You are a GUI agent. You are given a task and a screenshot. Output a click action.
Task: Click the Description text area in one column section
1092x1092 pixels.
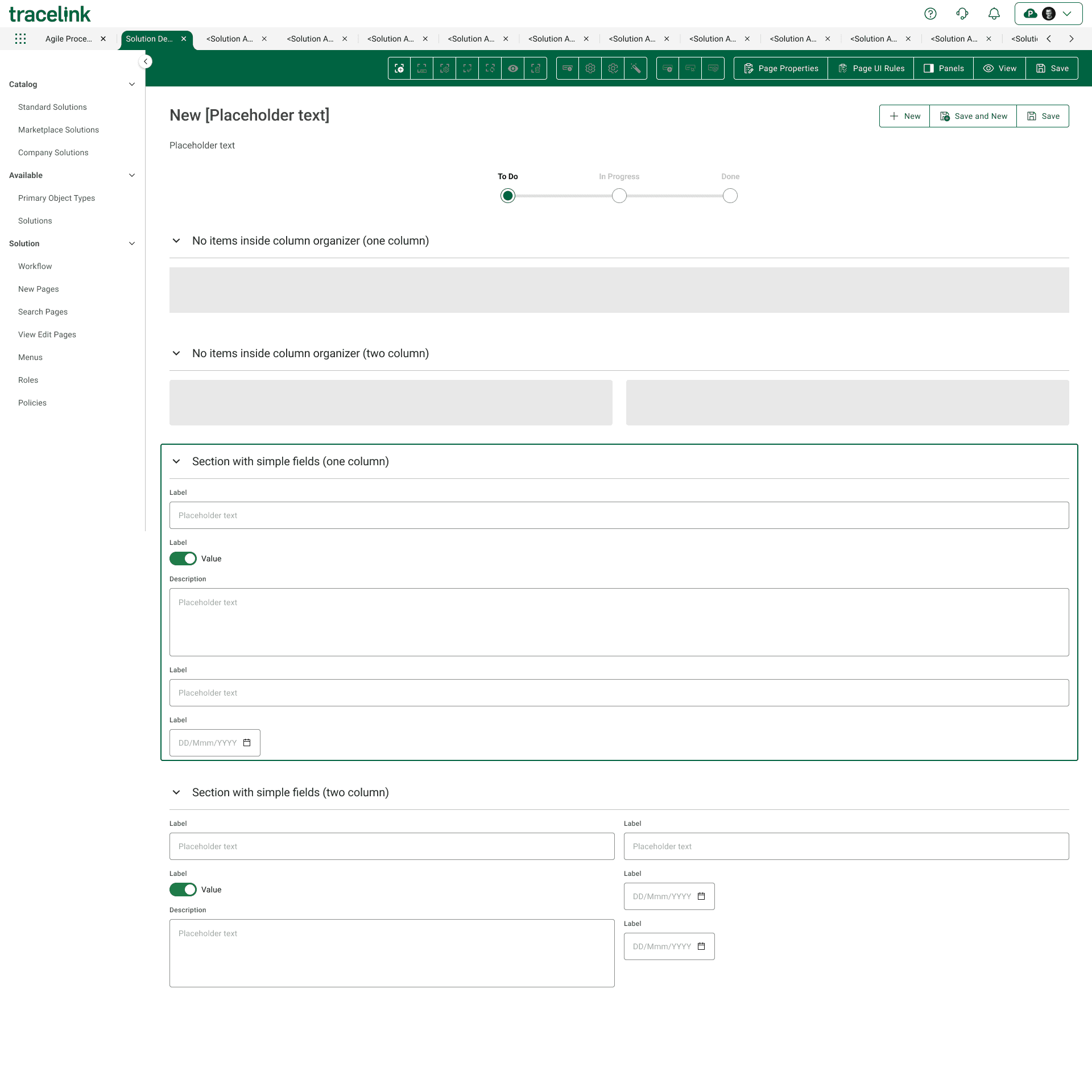(x=619, y=622)
